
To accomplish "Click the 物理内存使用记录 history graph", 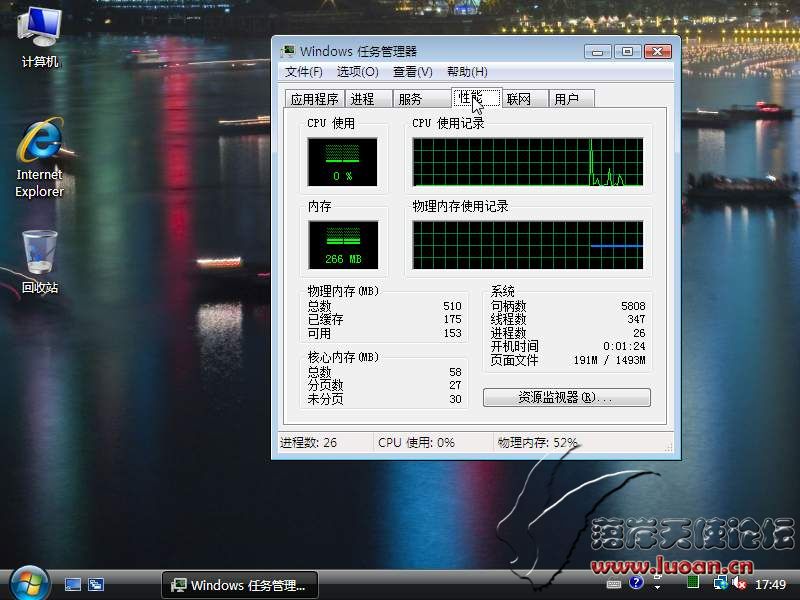I will [528, 245].
